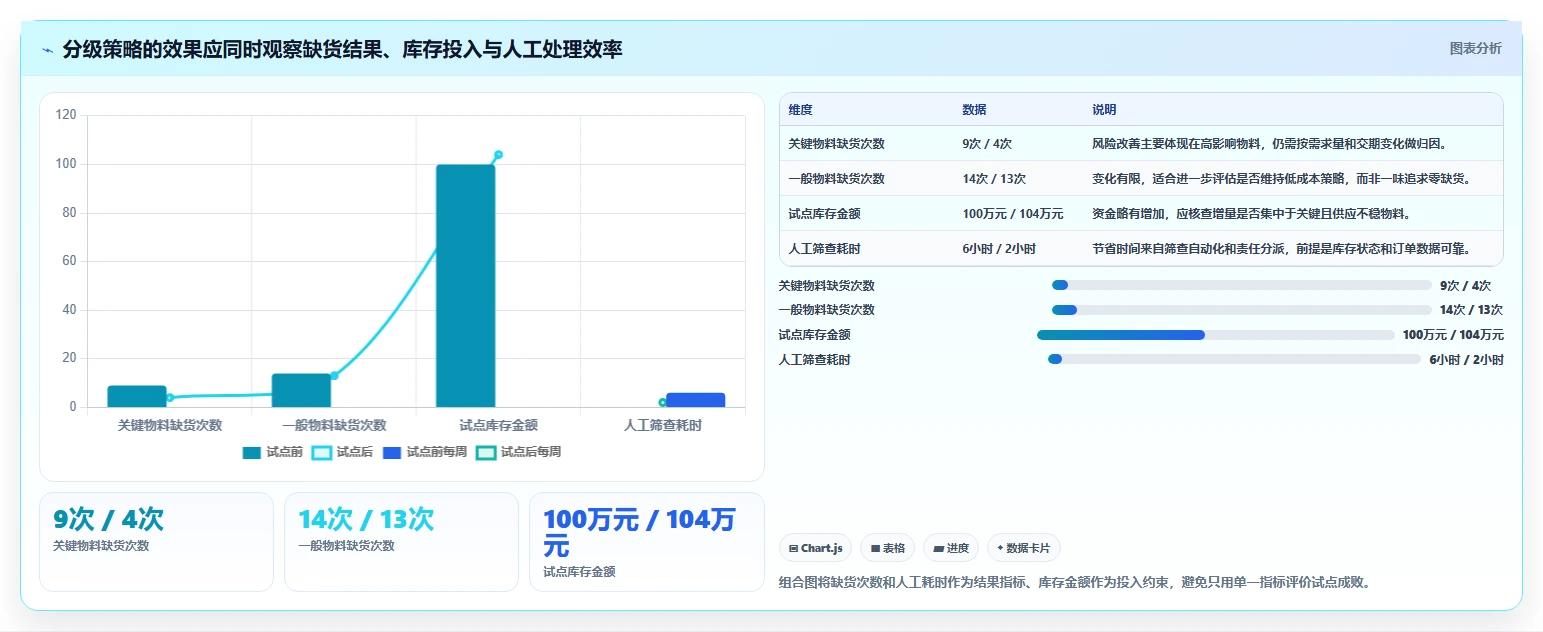This screenshot has height=632, width=1543.
Task: Click table cell 6小时 / 2小时
Action: 999,249
